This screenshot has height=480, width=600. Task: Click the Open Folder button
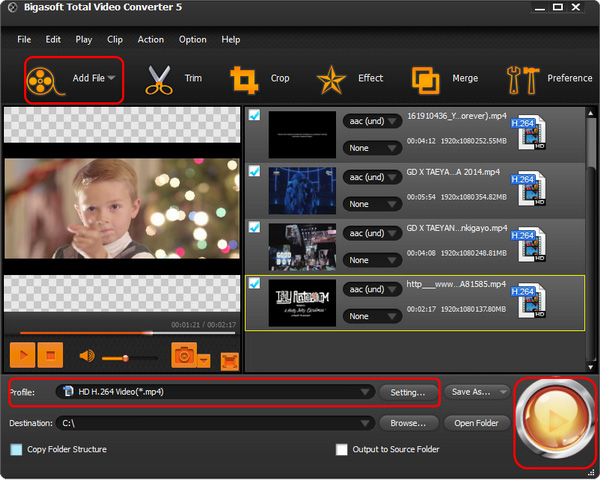point(476,423)
